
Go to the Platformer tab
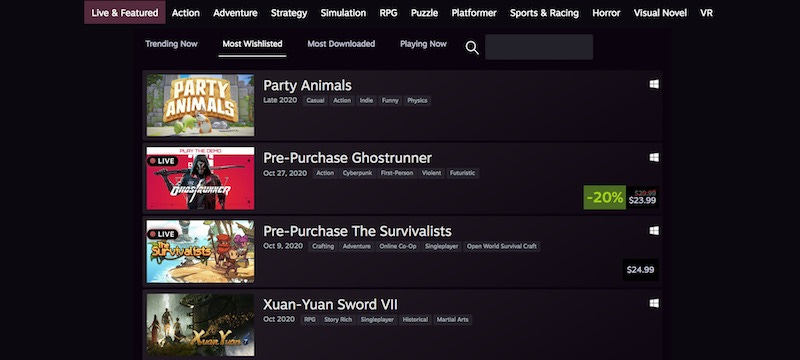click(x=474, y=13)
